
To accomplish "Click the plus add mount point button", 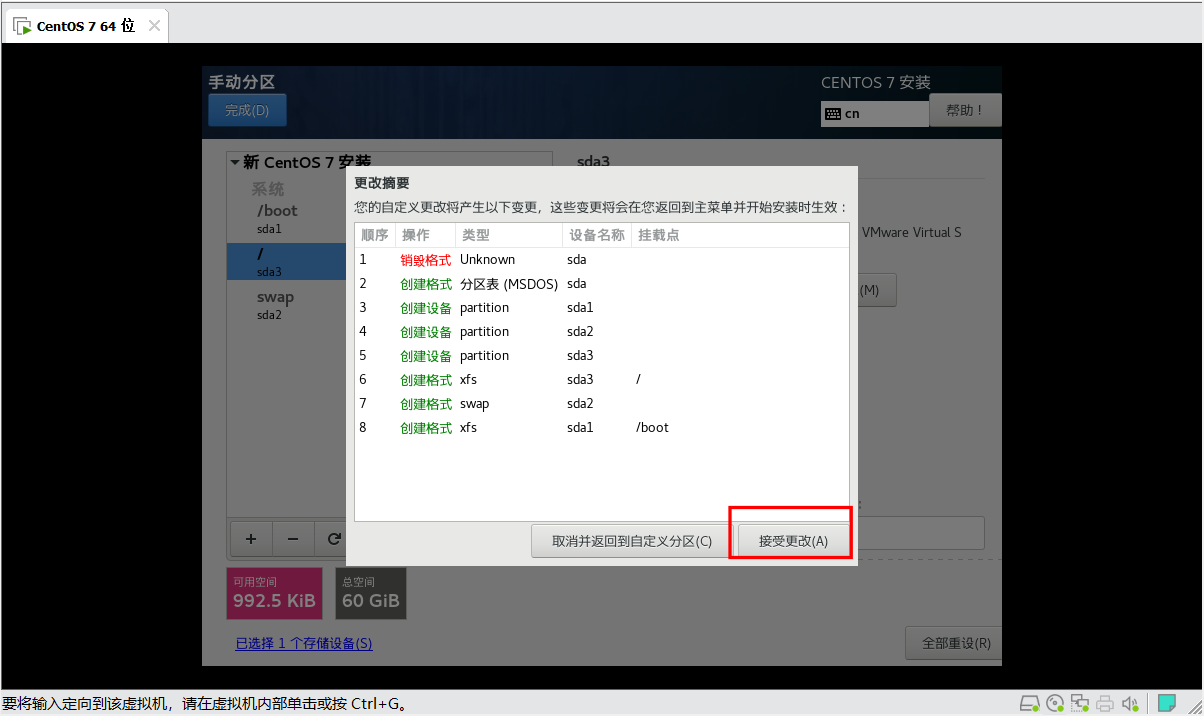I will 251,539.
